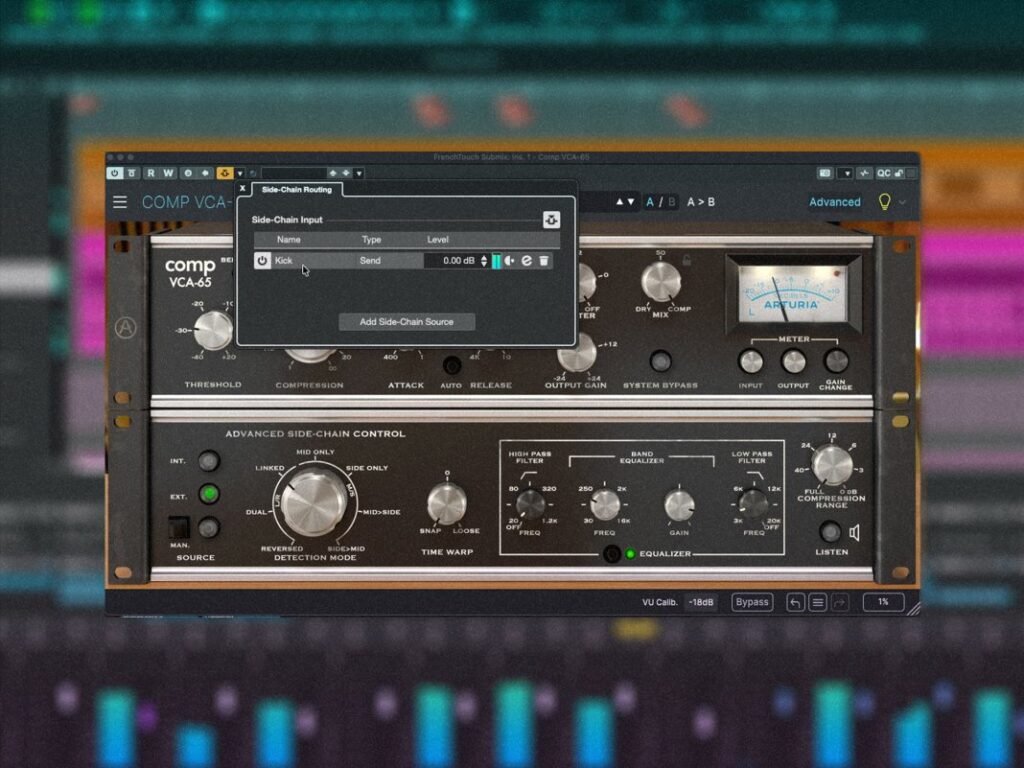The width and height of the screenshot is (1024, 768).
Task: Click the Send type cell for Kick
Action: point(370,261)
